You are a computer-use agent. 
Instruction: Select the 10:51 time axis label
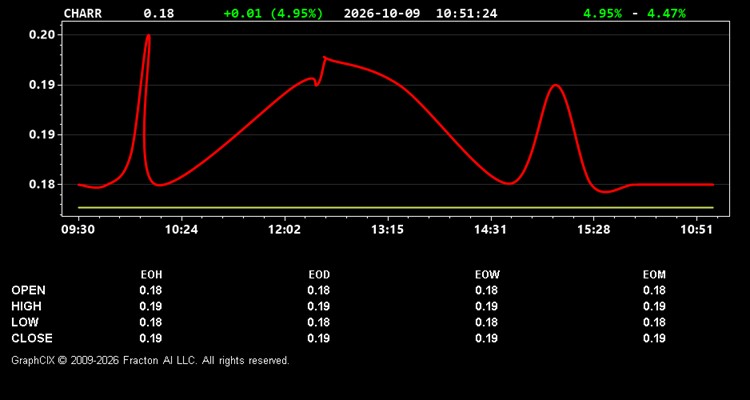[697, 230]
